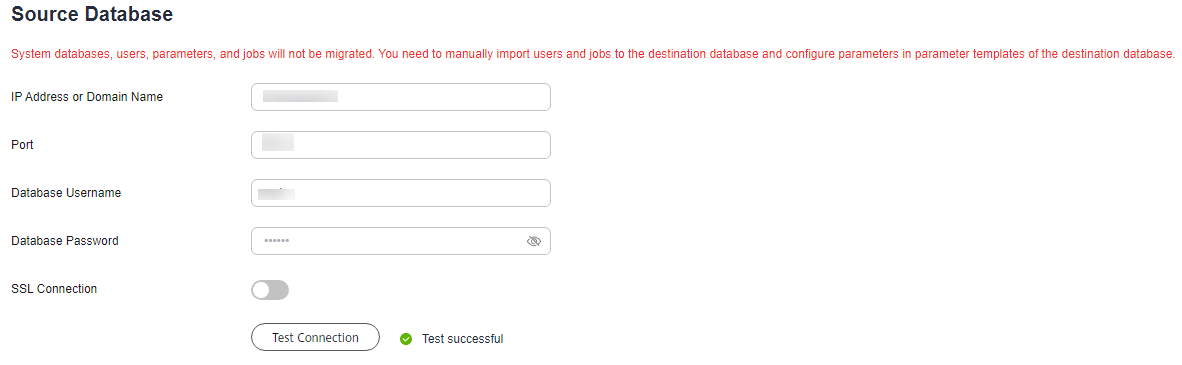Image resolution: width=1182 pixels, height=365 pixels.
Task: Click the 'IP Address or Domain Name' label
Action: coord(87,97)
